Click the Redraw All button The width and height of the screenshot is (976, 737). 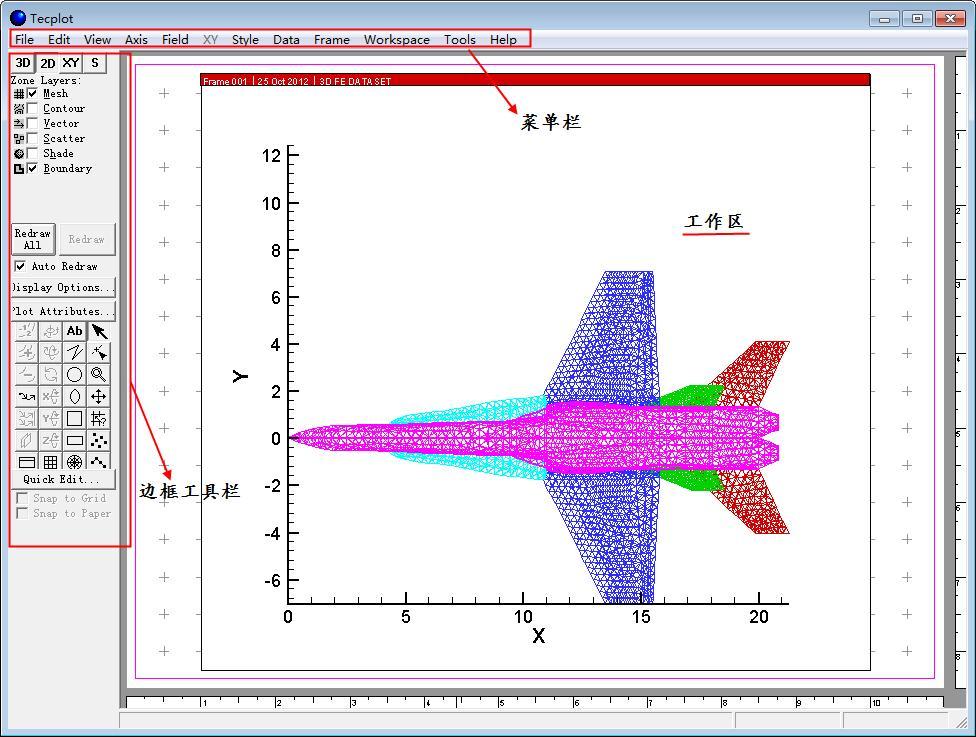tap(32, 238)
